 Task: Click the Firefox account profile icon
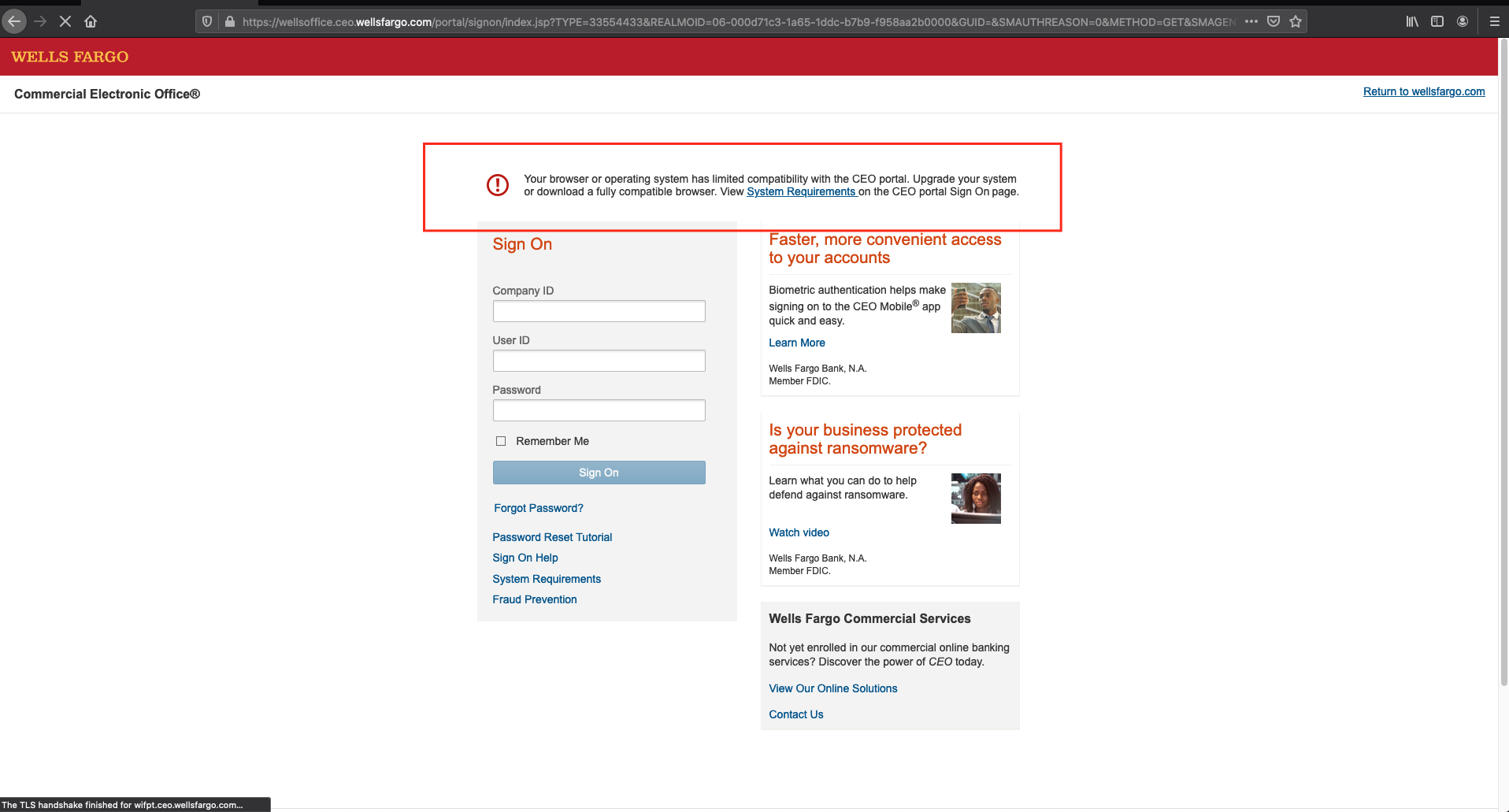pyautogui.click(x=1463, y=21)
